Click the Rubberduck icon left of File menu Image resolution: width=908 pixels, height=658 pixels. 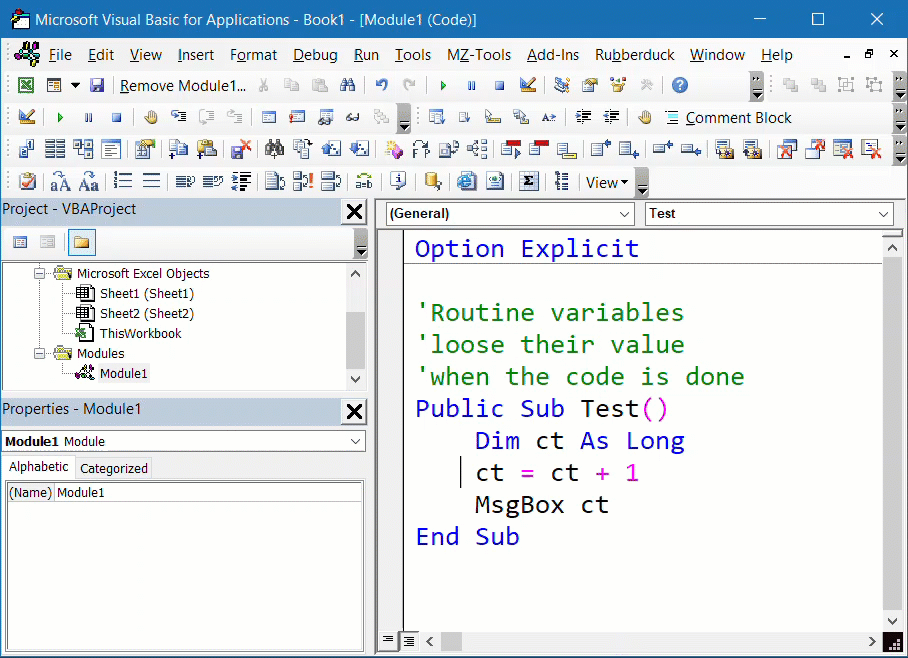27,54
